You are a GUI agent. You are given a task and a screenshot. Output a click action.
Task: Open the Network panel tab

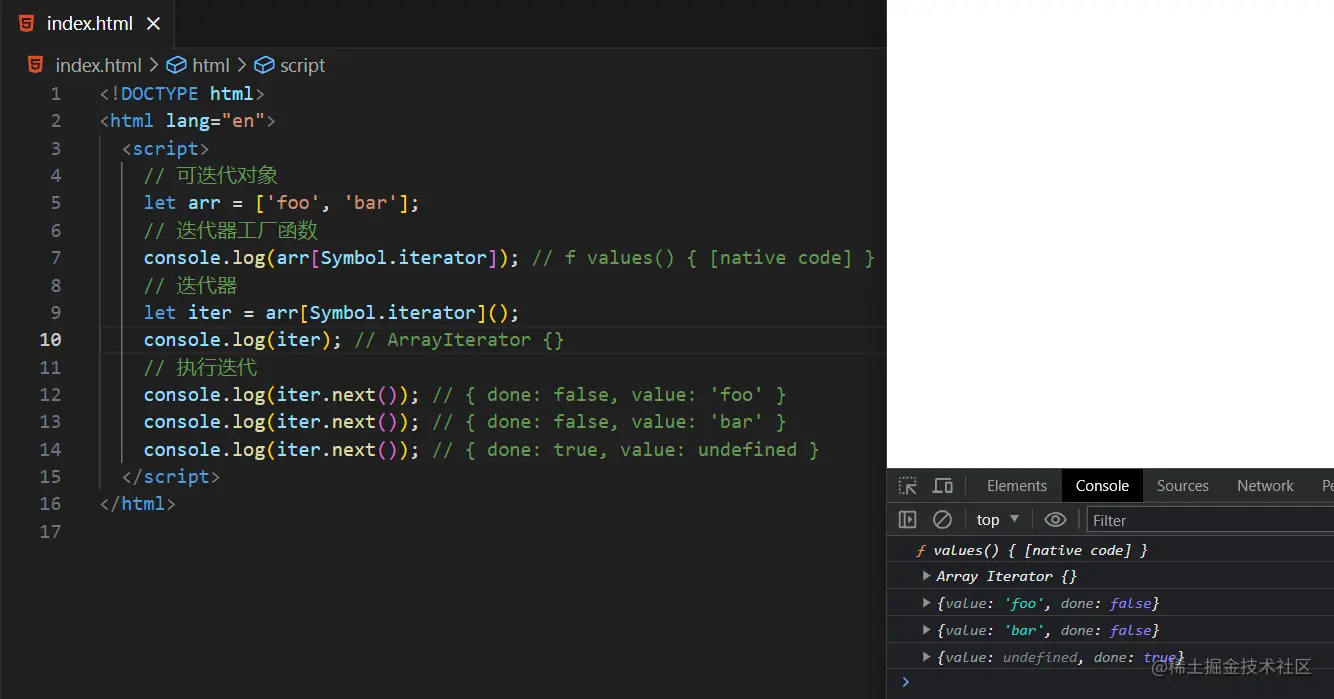pos(1265,486)
